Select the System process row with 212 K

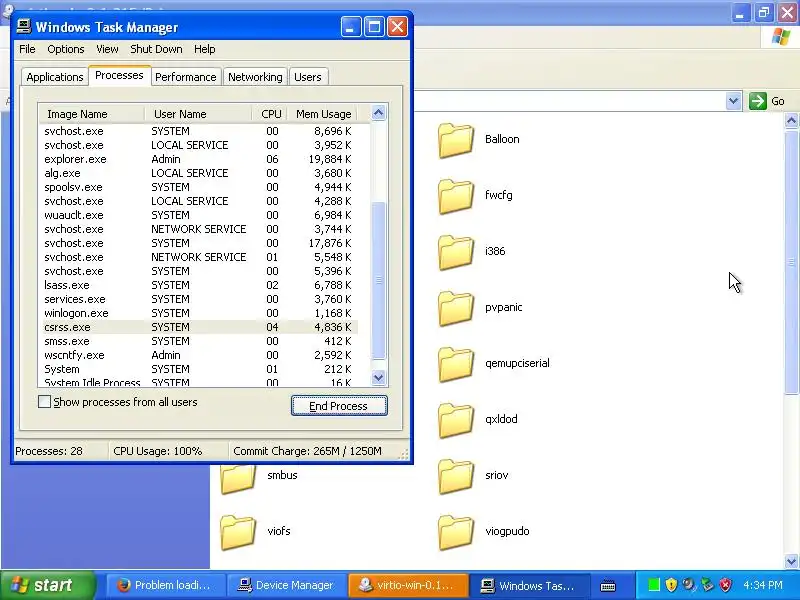(198, 369)
